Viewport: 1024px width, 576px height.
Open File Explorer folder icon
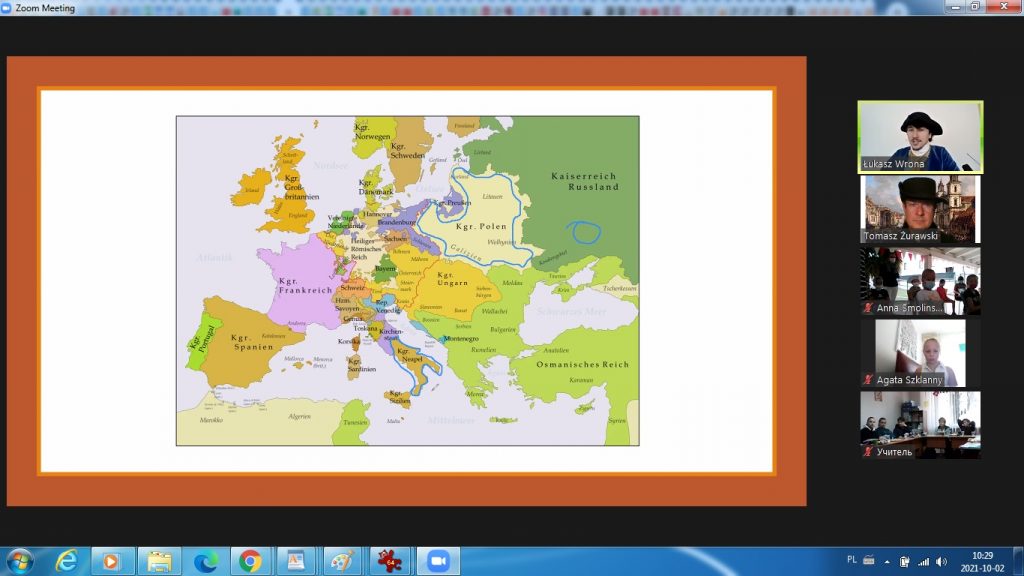158,561
